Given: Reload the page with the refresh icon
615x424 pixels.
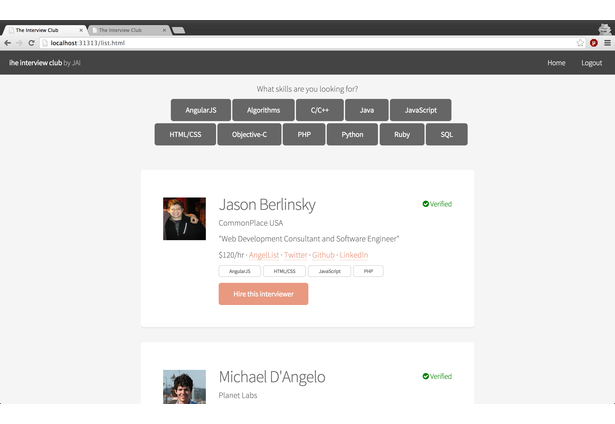Looking at the screenshot, I should click(31, 43).
